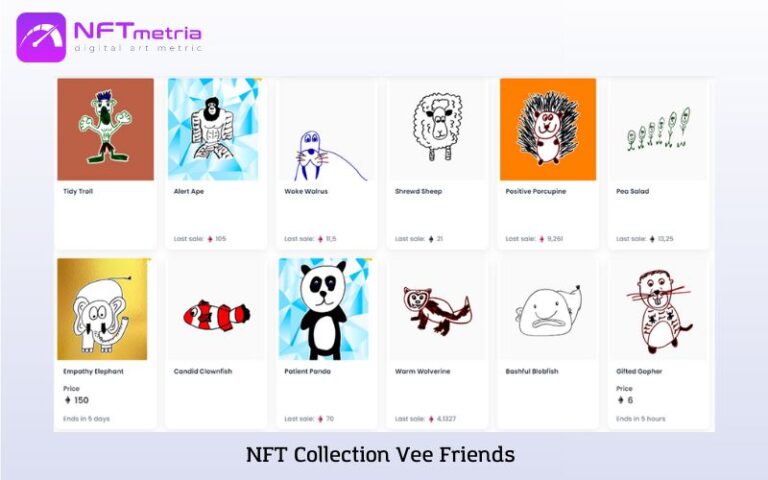Viewport: 768px width, 480px height.
Task: Open the Candid Clownfish artwork
Action: coord(216,309)
